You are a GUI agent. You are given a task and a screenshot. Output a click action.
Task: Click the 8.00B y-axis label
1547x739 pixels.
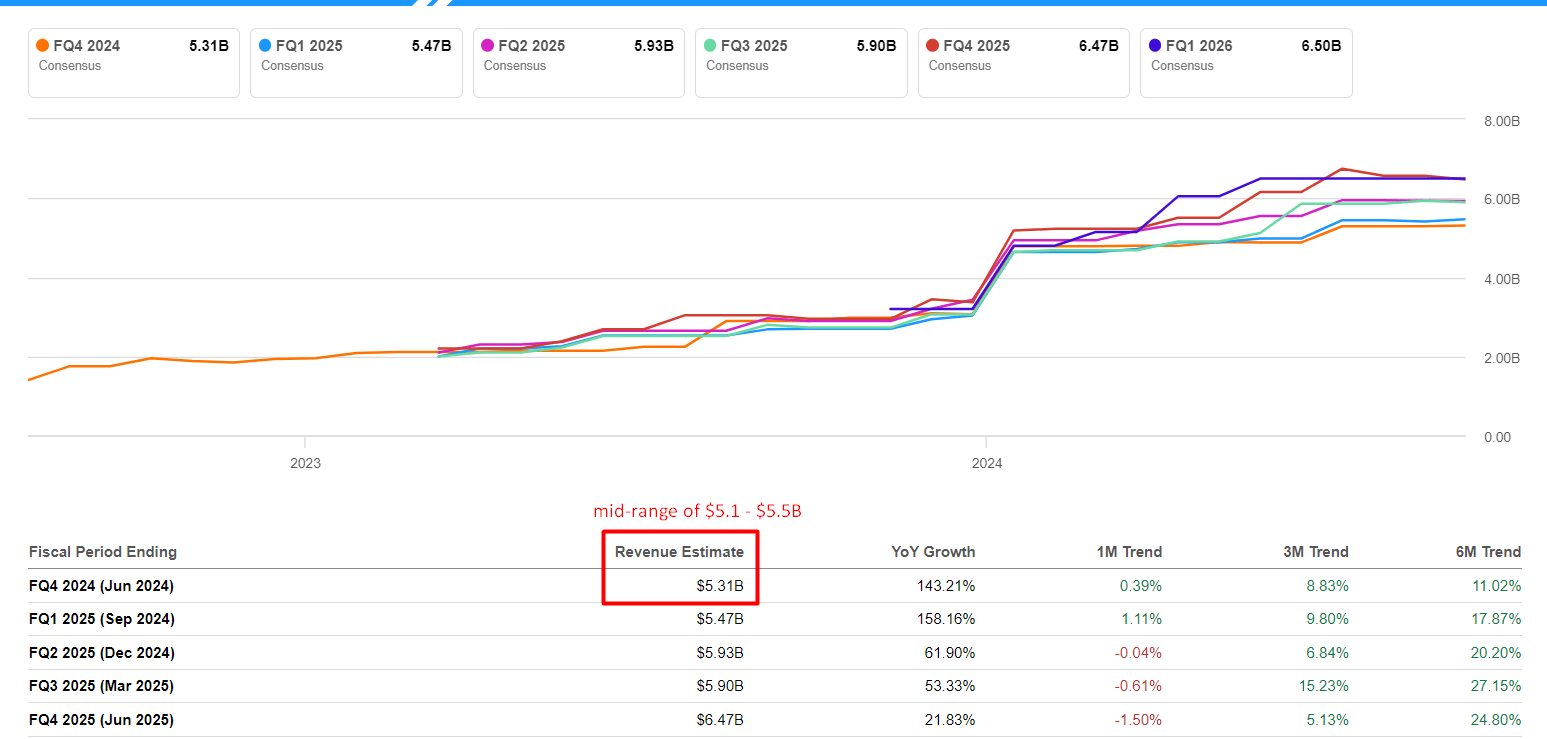click(x=1502, y=121)
